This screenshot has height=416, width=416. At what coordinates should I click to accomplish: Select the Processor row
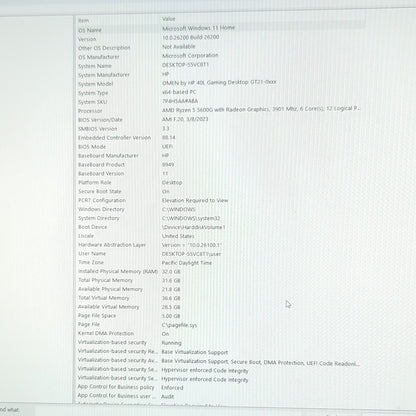tap(220, 110)
